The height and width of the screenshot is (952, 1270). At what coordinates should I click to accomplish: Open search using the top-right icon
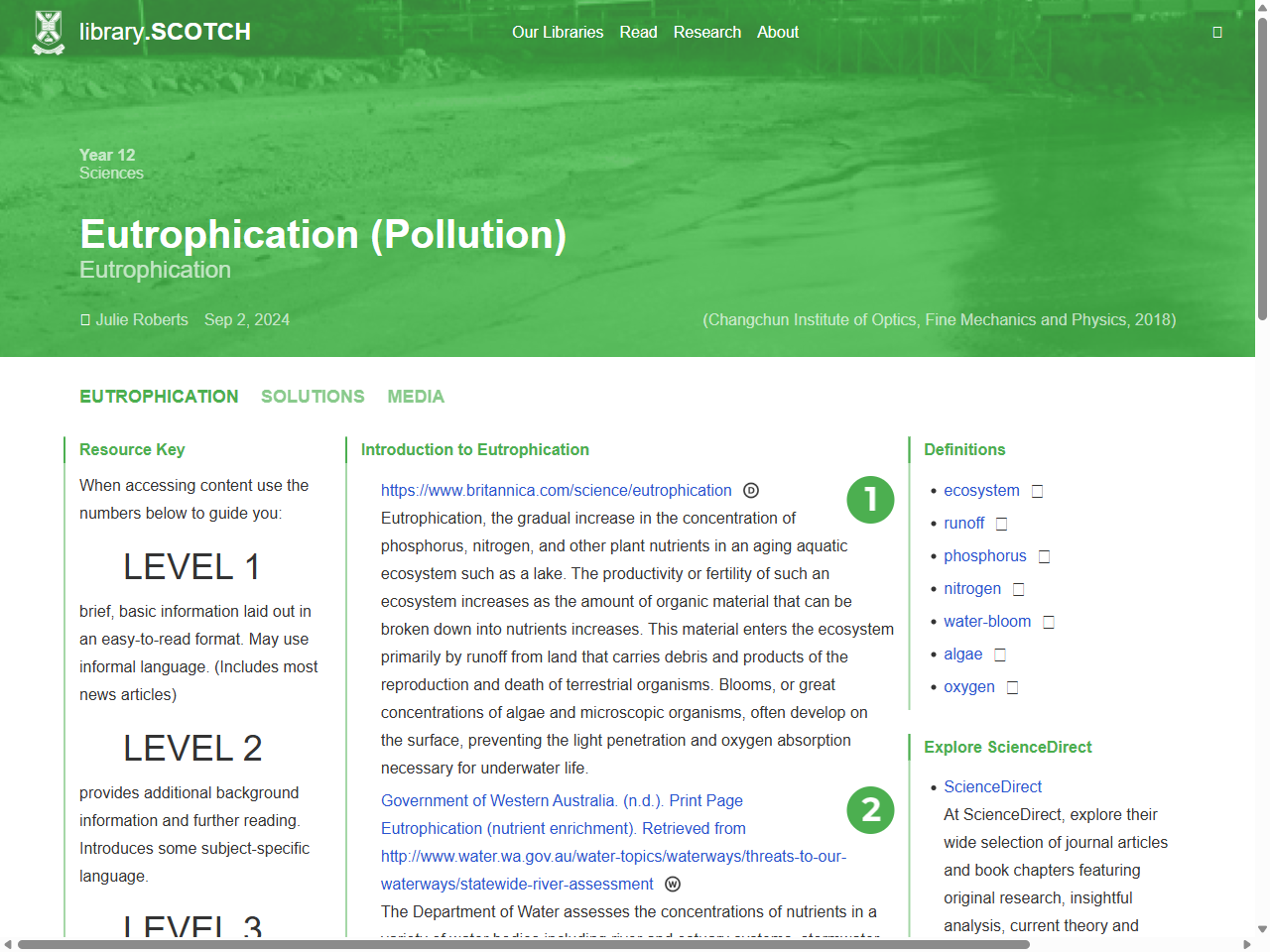coord(1217,31)
